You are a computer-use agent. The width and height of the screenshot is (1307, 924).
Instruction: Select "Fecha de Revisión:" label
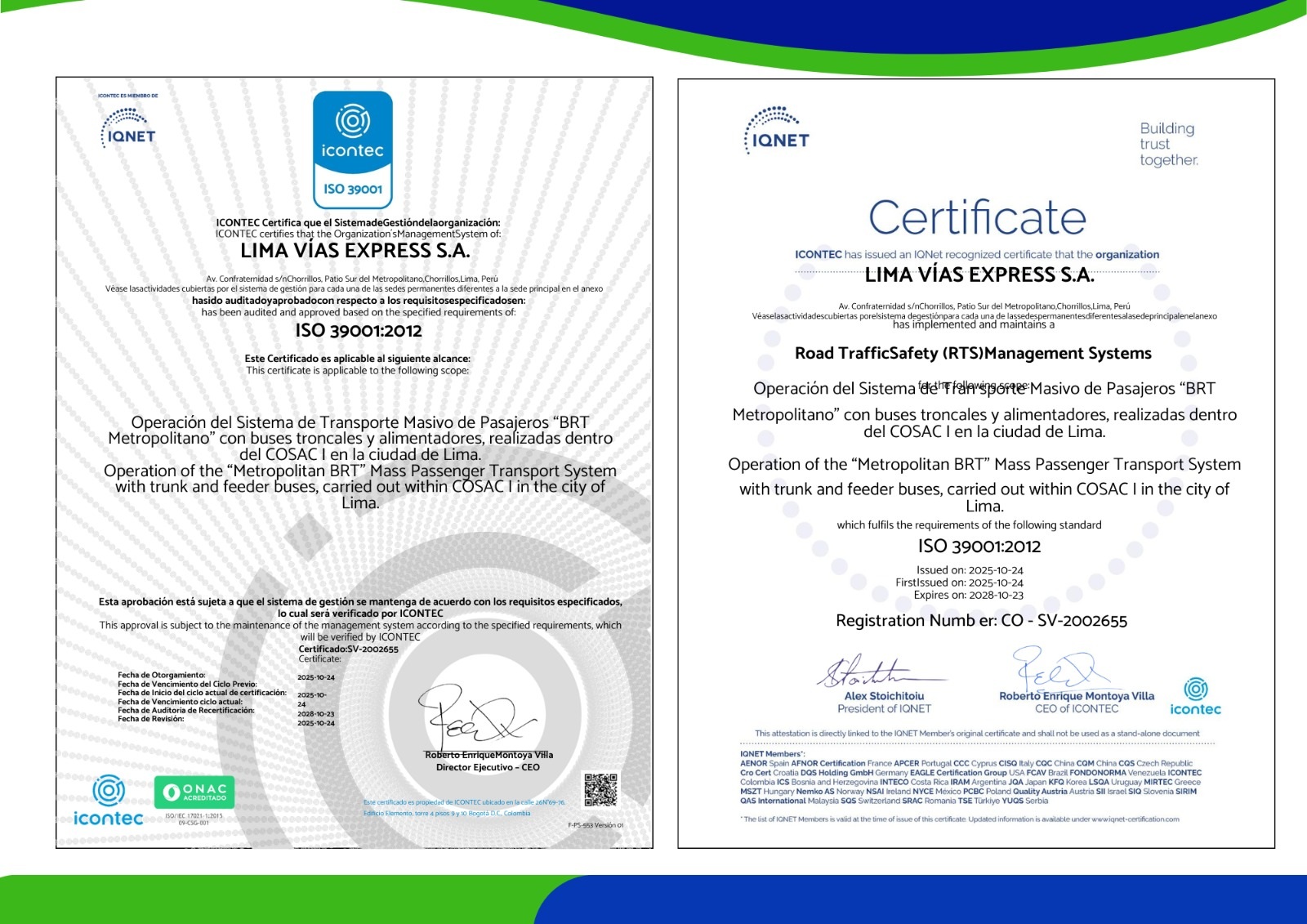point(151,719)
